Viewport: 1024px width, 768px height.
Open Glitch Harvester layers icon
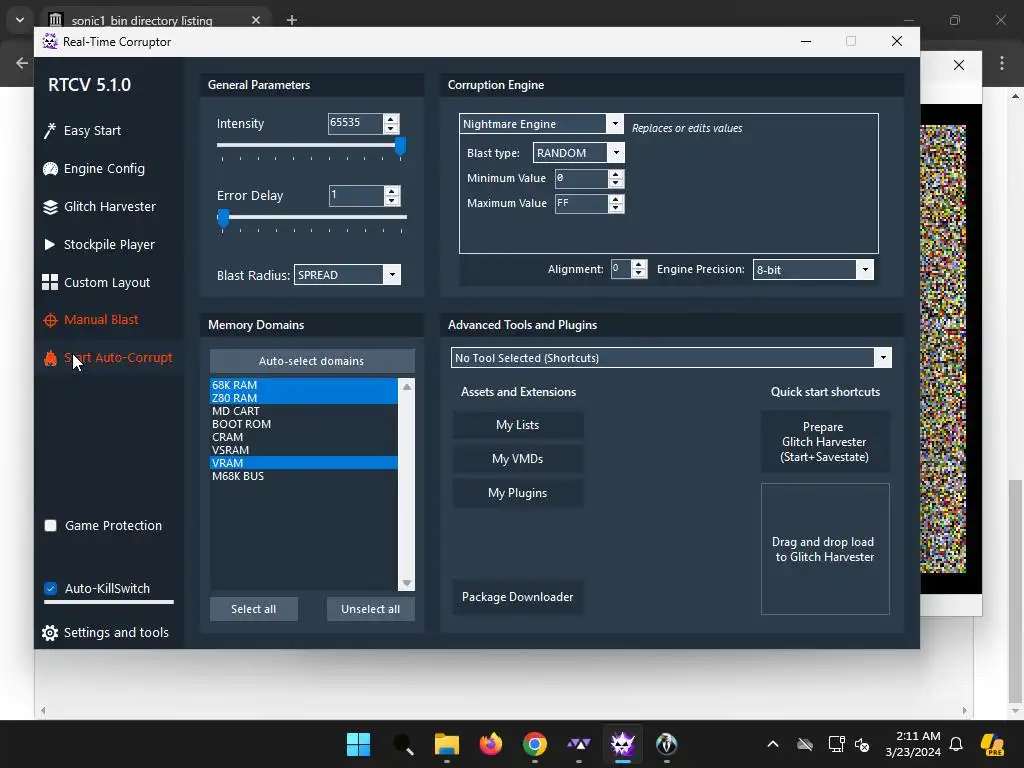[x=50, y=207]
